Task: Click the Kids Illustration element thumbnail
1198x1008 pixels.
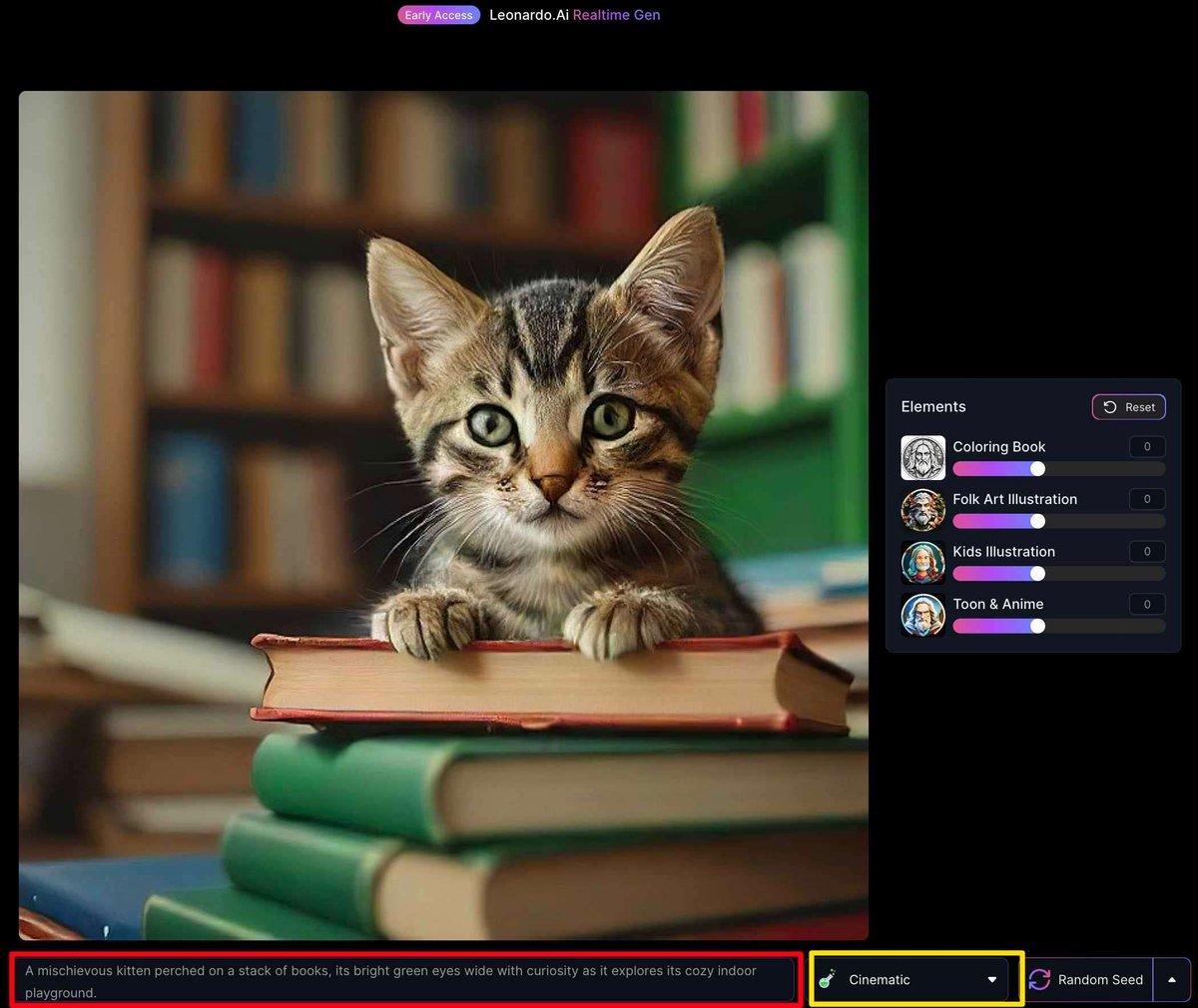Action: point(922,563)
